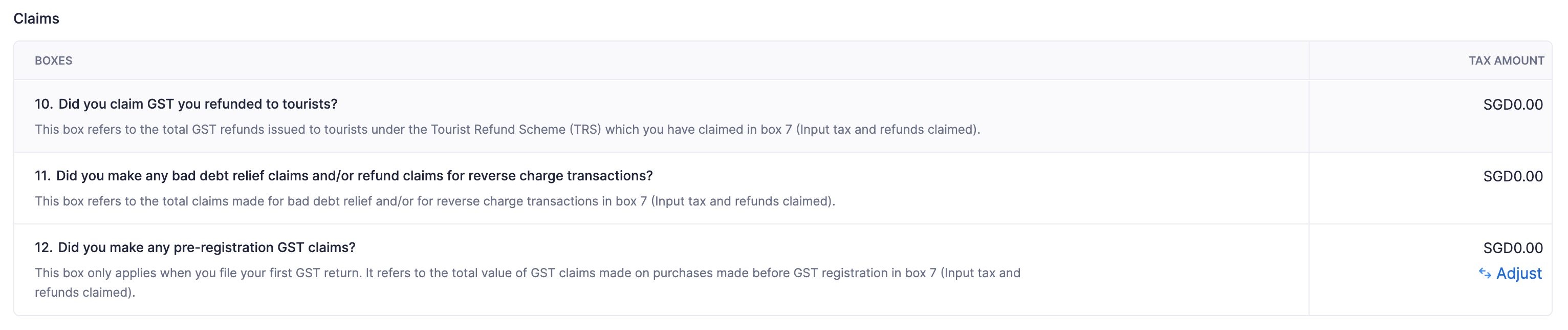1568x330 pixels.
Task: Open the Adjust link for pre-registration claims
Action: pos(1518,274)
